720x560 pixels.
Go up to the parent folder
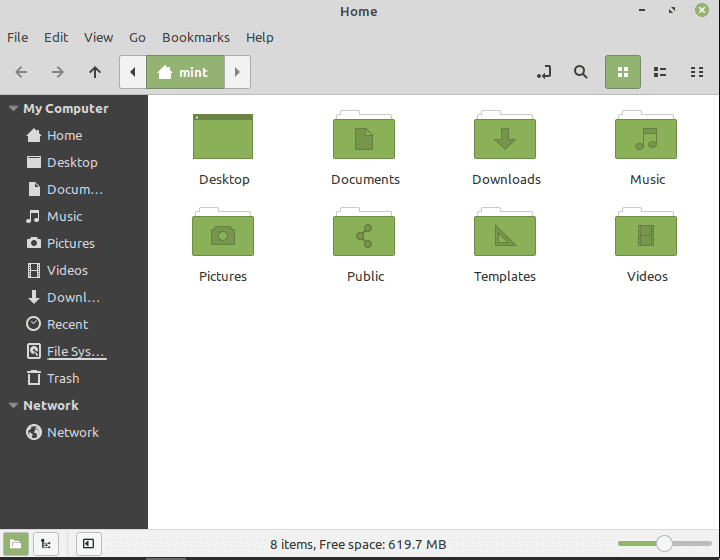point(95,72)
